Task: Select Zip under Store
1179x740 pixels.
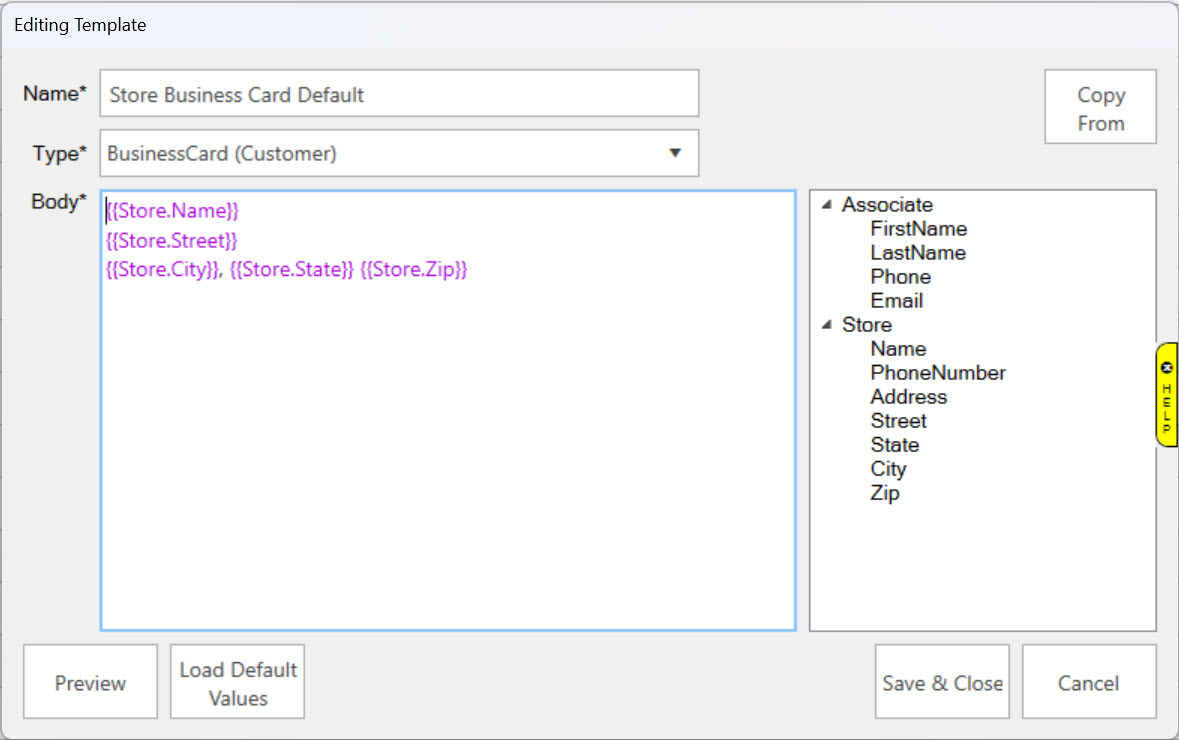Action: point(885,493)
